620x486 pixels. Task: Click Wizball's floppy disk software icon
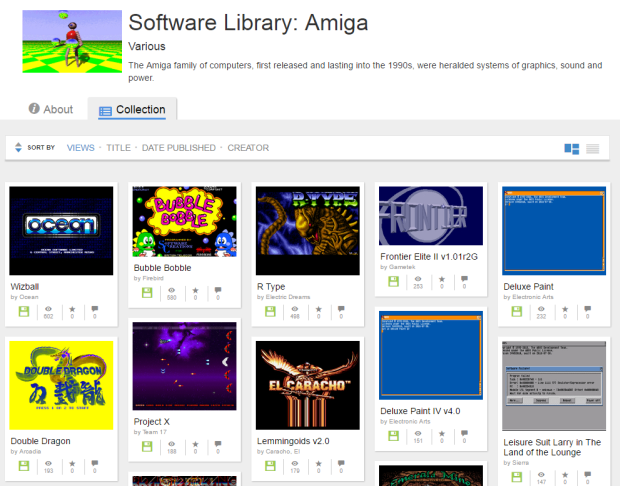(24, 312)
